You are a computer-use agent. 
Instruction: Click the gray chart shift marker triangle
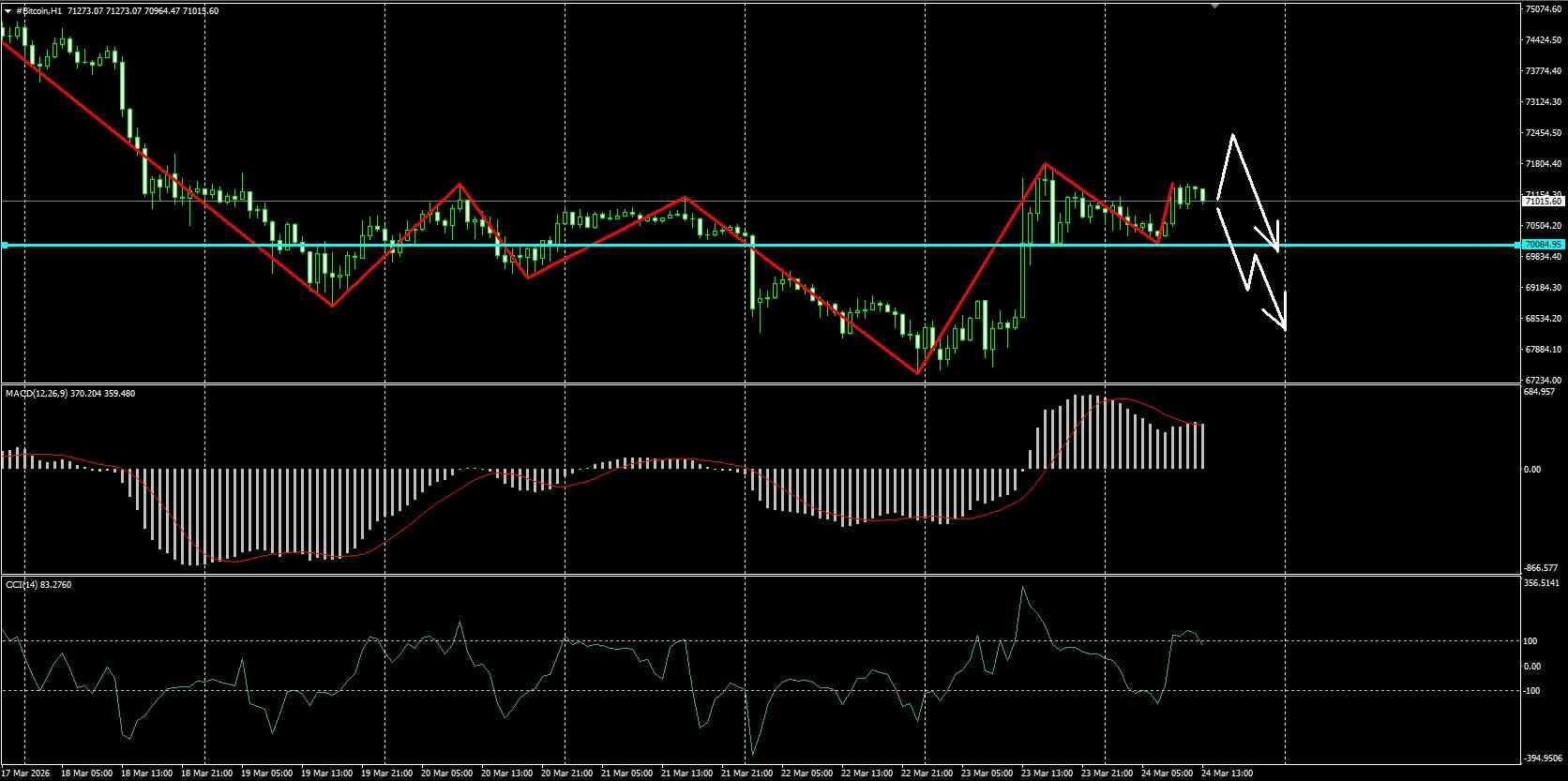[x=1215, y=6]
